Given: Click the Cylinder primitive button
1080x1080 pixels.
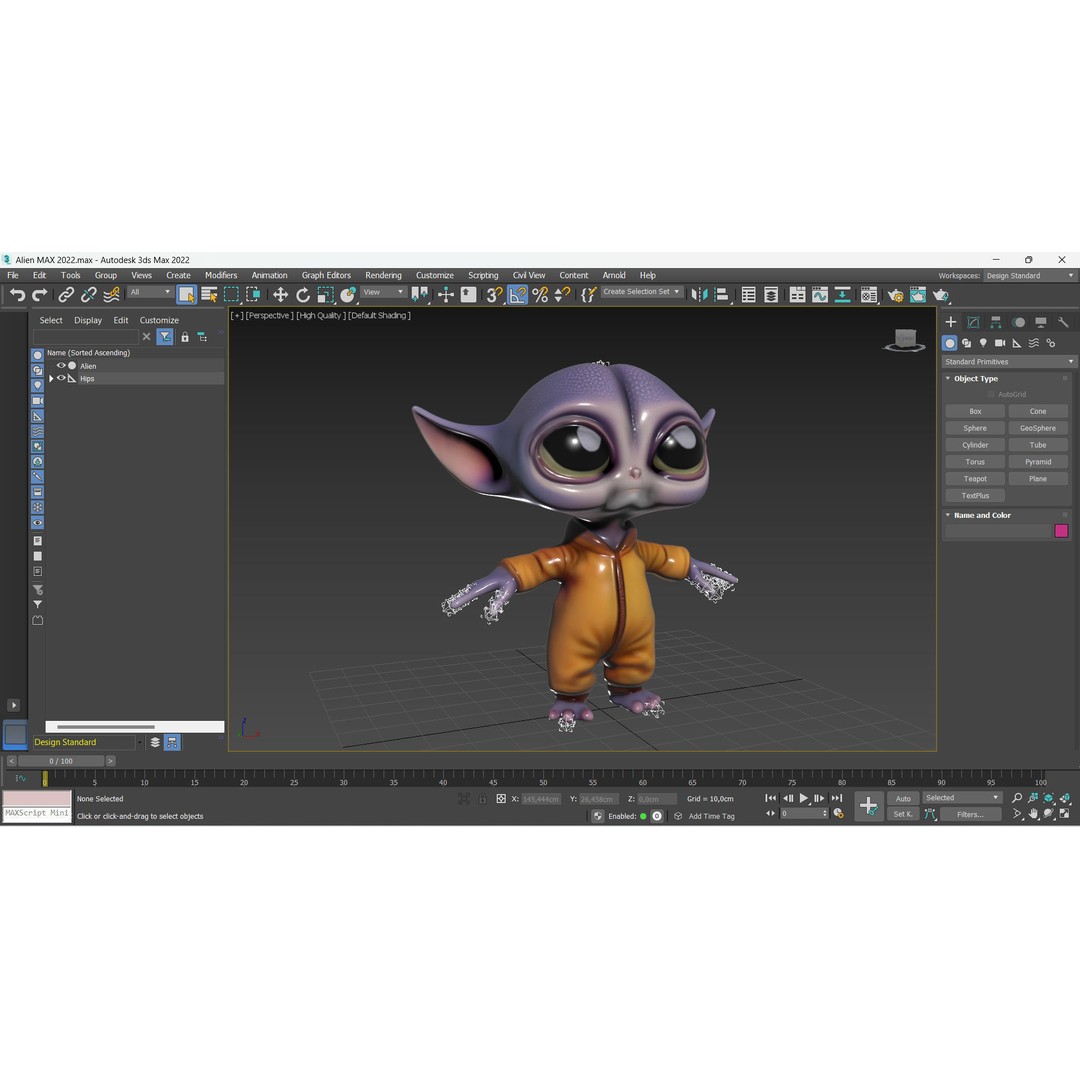Looking at the screenshot, I should click(x=975, y=445).
